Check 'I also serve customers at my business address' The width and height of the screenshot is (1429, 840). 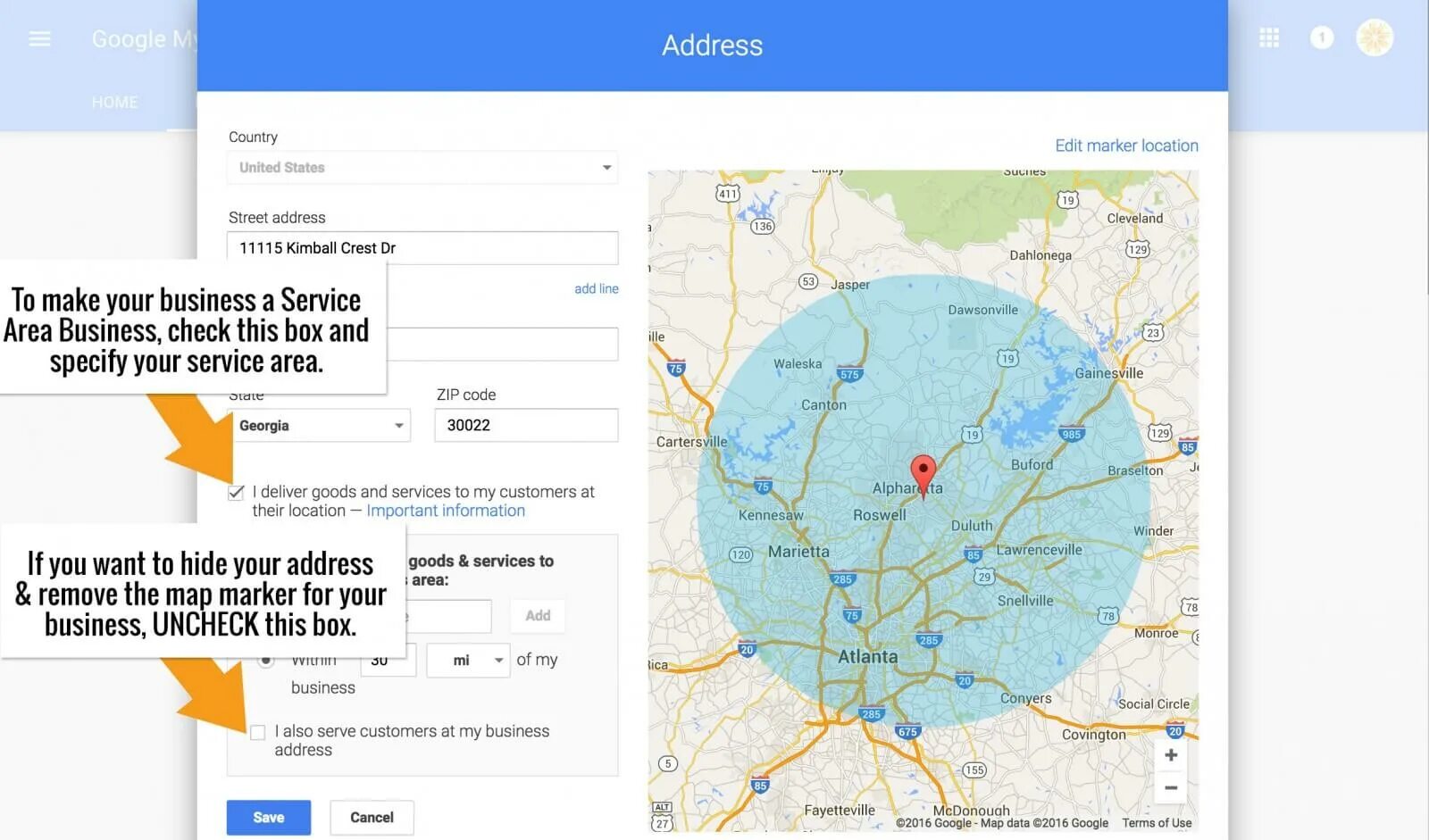258,733
